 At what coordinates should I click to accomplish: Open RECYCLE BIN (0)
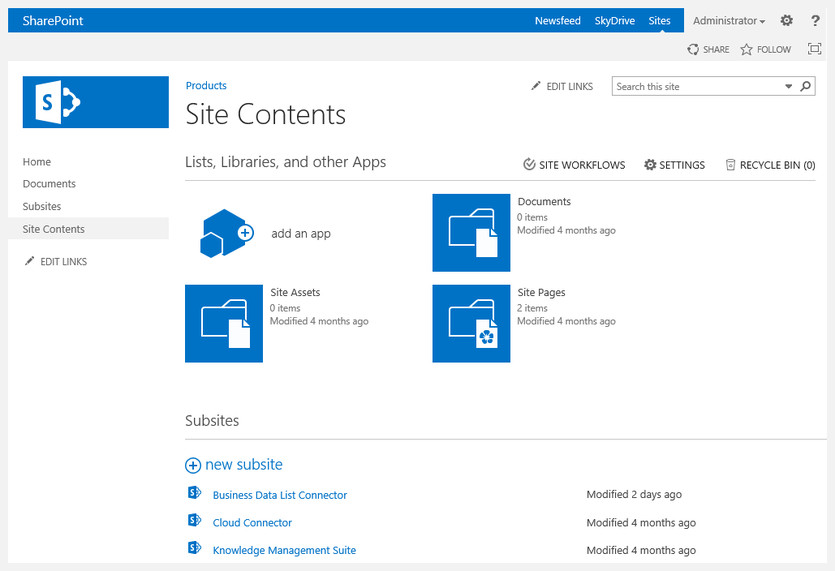777,165
